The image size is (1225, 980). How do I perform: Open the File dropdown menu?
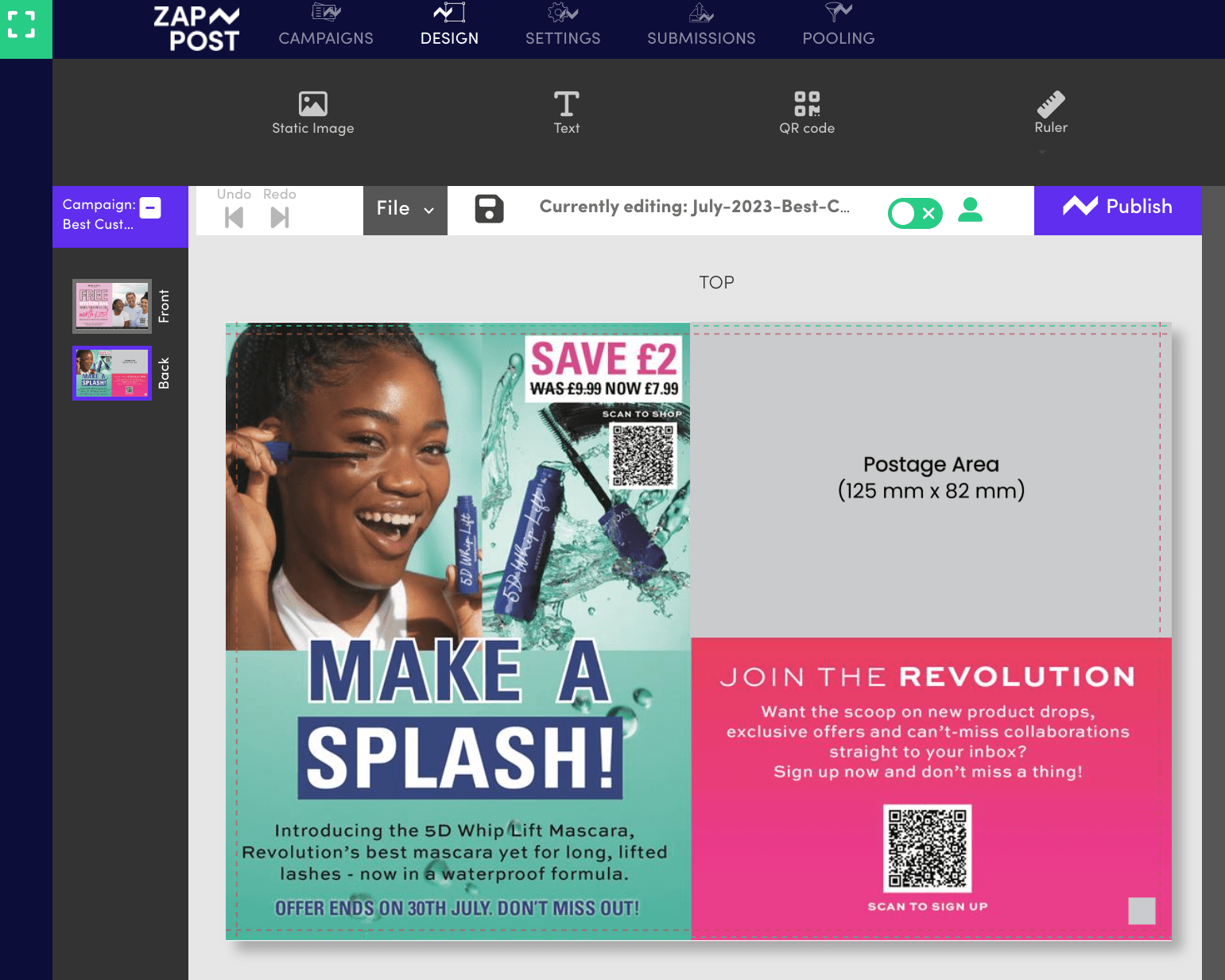click(x=405, y=210)
